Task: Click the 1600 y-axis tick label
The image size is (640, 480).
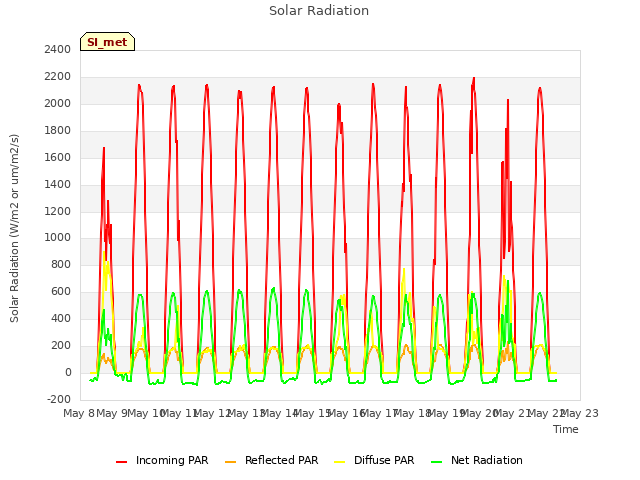Action: point(58,158)
